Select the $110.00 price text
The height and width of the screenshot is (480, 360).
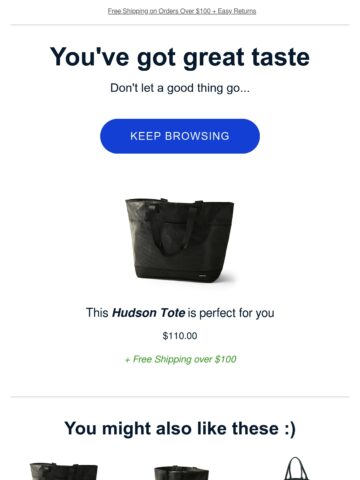pos(180,336)
